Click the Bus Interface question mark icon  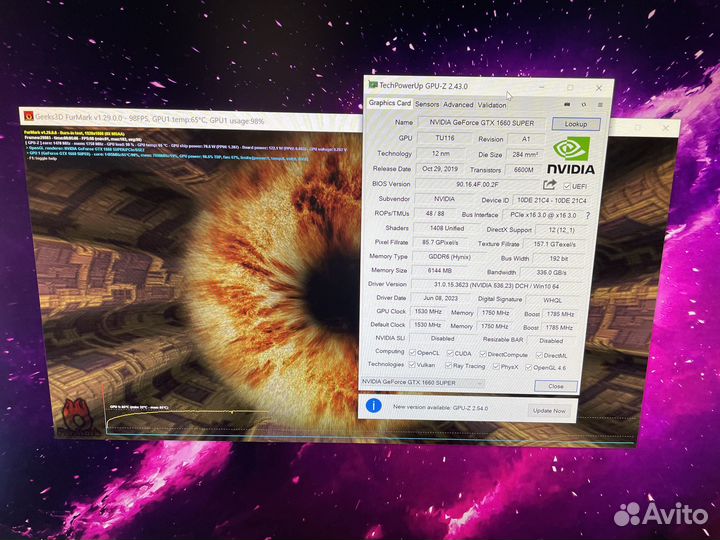click(588, 215)
